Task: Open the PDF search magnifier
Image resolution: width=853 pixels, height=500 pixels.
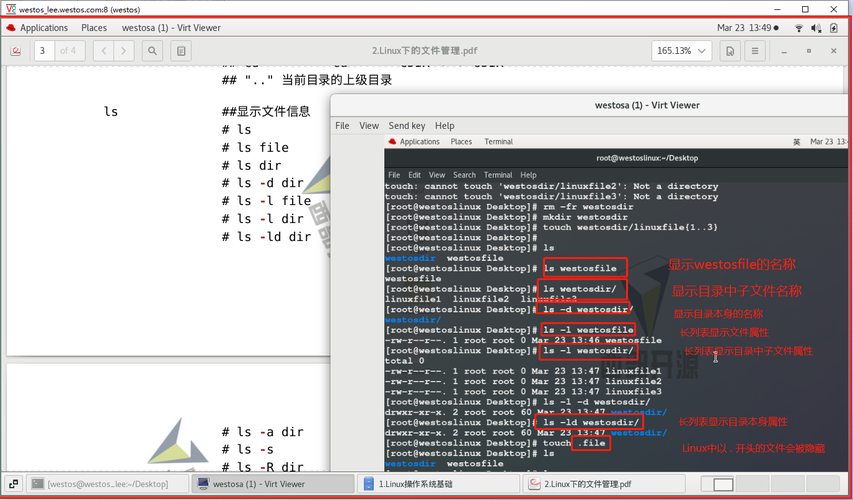Action: pos(152,51)
